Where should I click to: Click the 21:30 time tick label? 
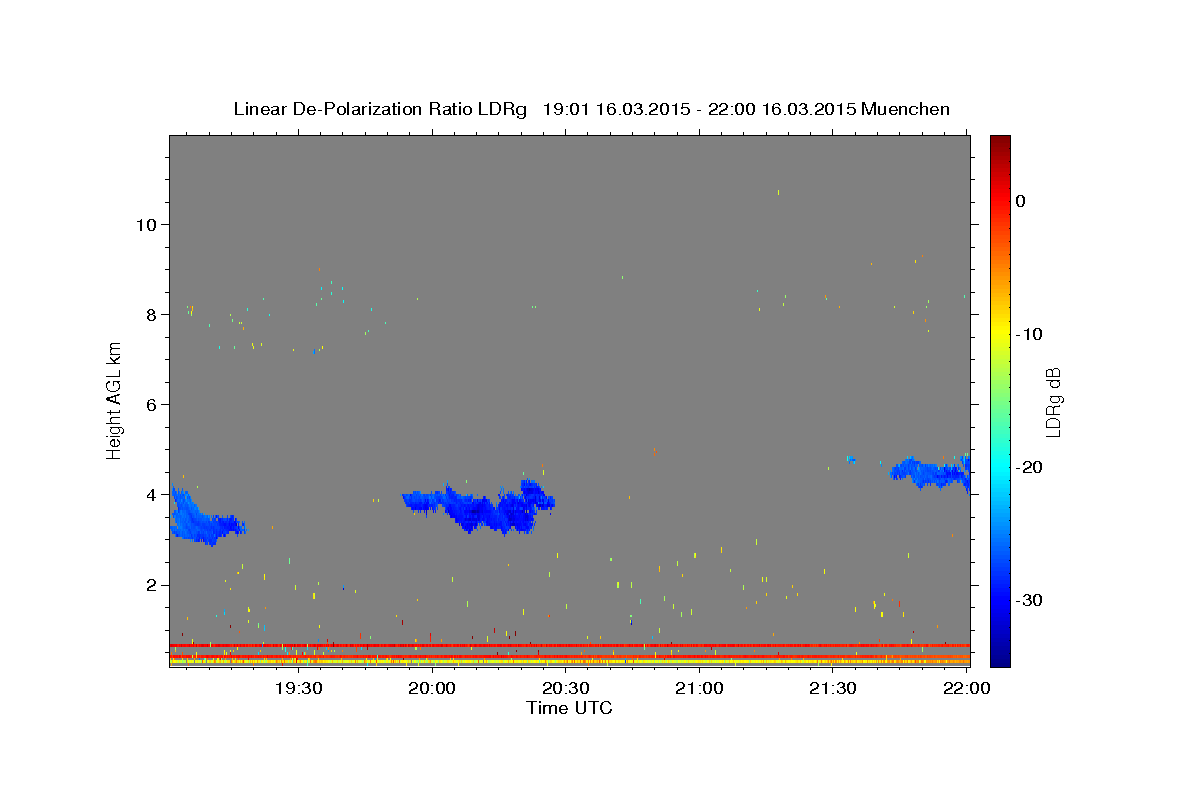click(x=833, y=688)
